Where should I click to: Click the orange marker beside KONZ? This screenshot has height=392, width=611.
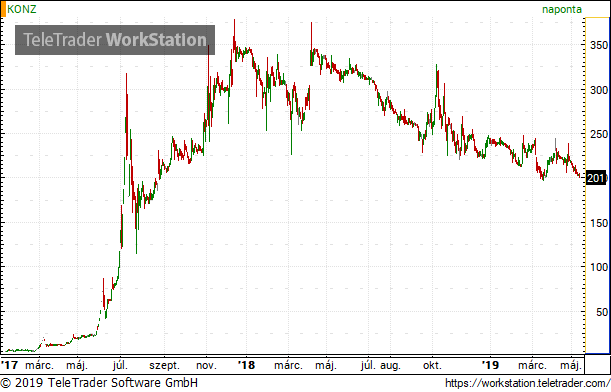(3, 9)
